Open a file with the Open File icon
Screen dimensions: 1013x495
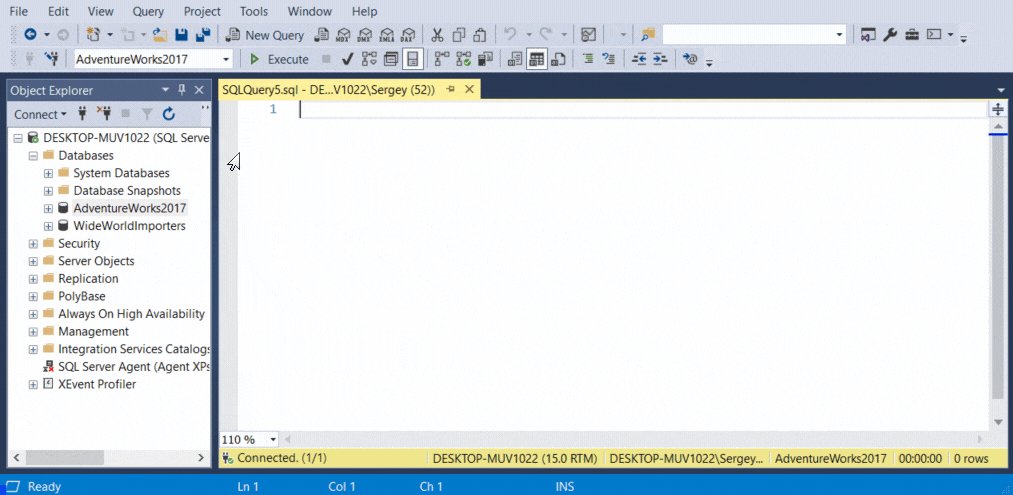pyautogui.click(x=160, y=35)
